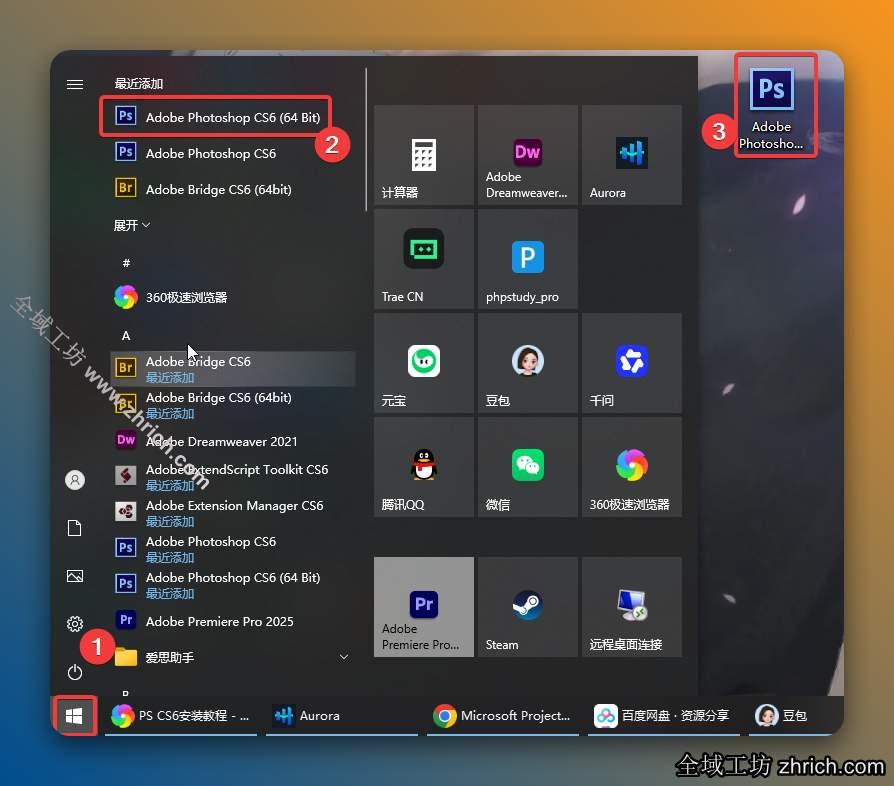
Task: Click the # letter group header
Action: click(126, 263)
